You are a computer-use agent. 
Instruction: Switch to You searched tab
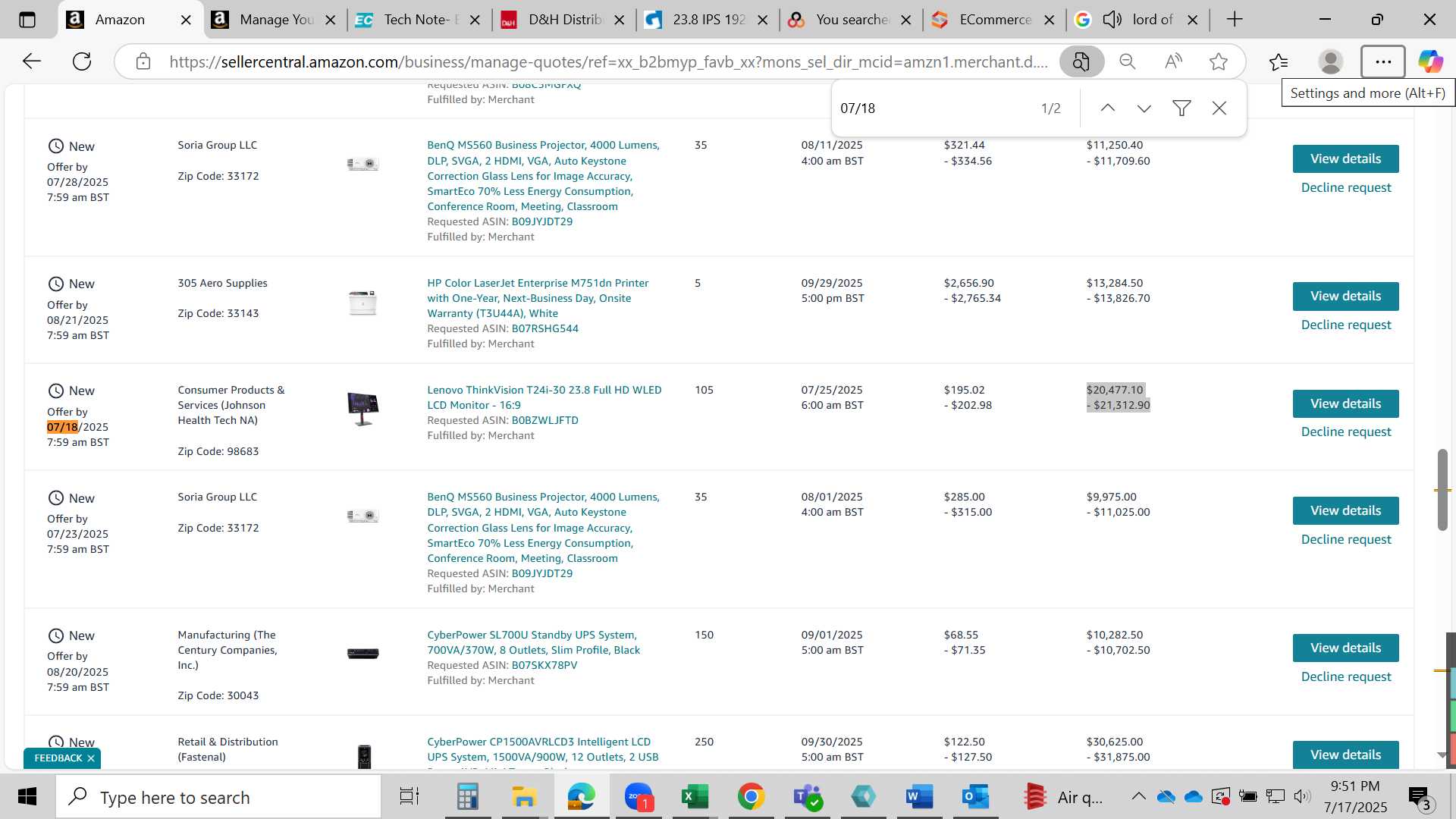(x=851, y=20)
